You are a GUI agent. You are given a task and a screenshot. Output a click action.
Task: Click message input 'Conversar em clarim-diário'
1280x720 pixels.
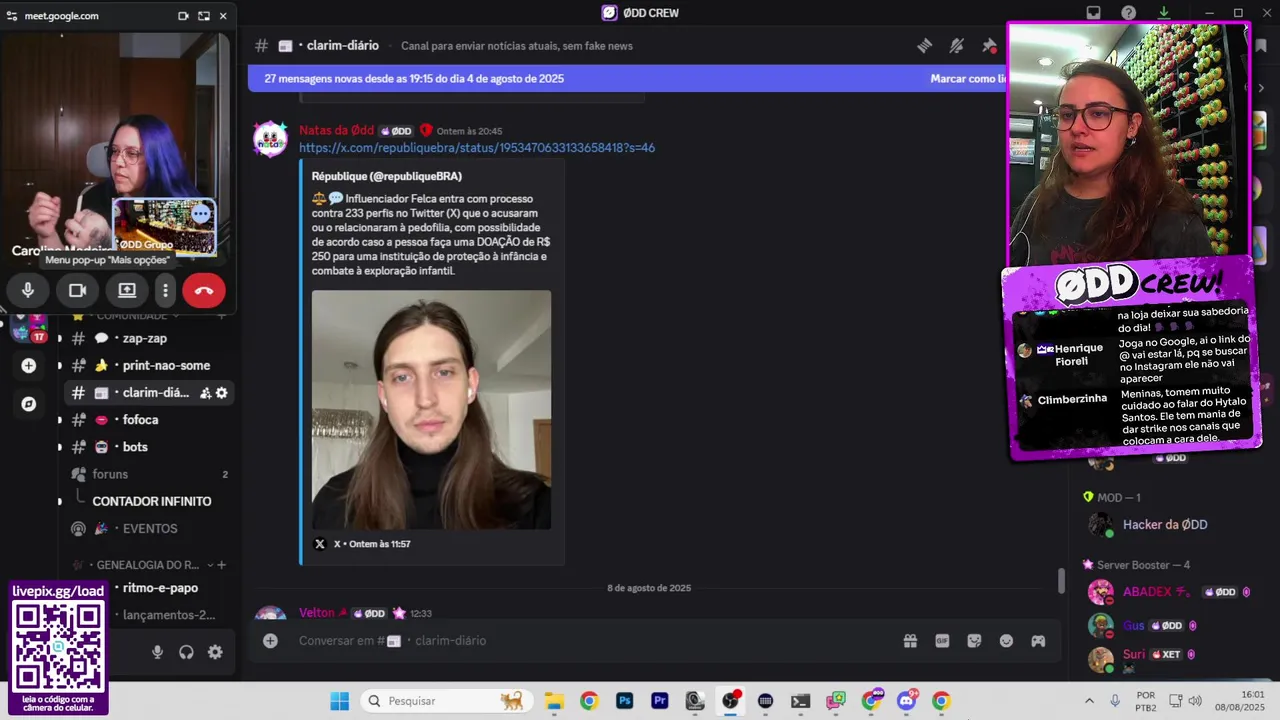pos(590,640)
